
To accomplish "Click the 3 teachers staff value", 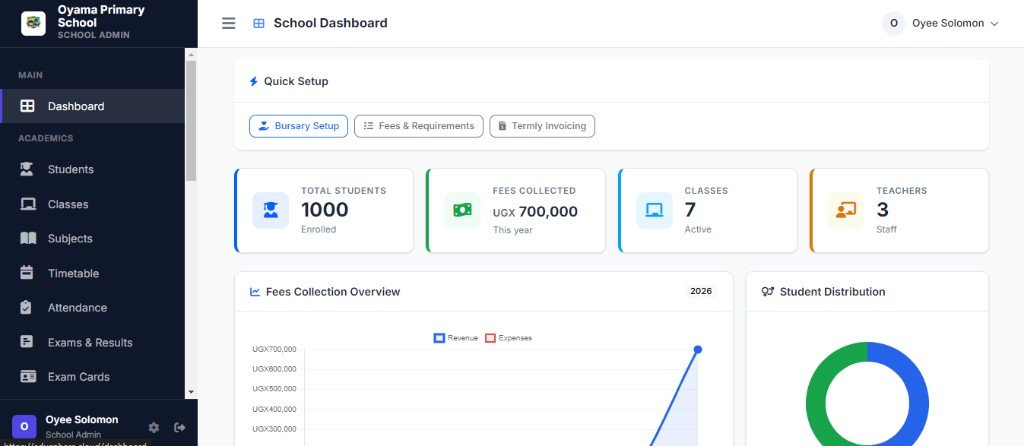I will coord(882,210).
